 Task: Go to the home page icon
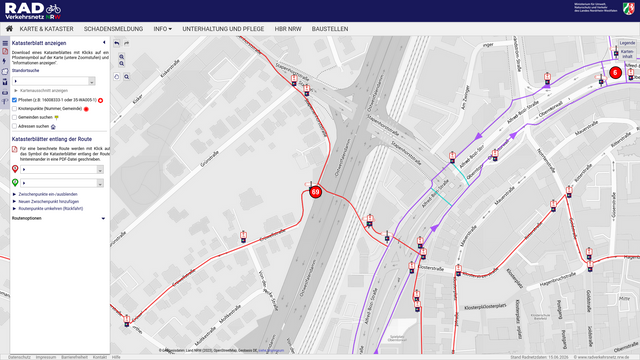point(9,29)
